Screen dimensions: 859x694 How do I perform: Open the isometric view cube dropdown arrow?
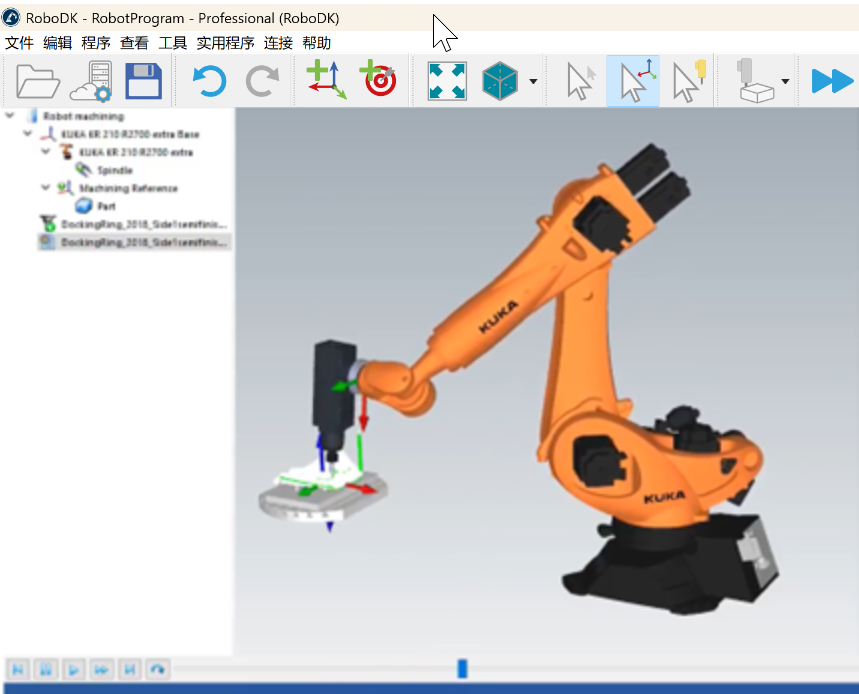click(534, 82)
